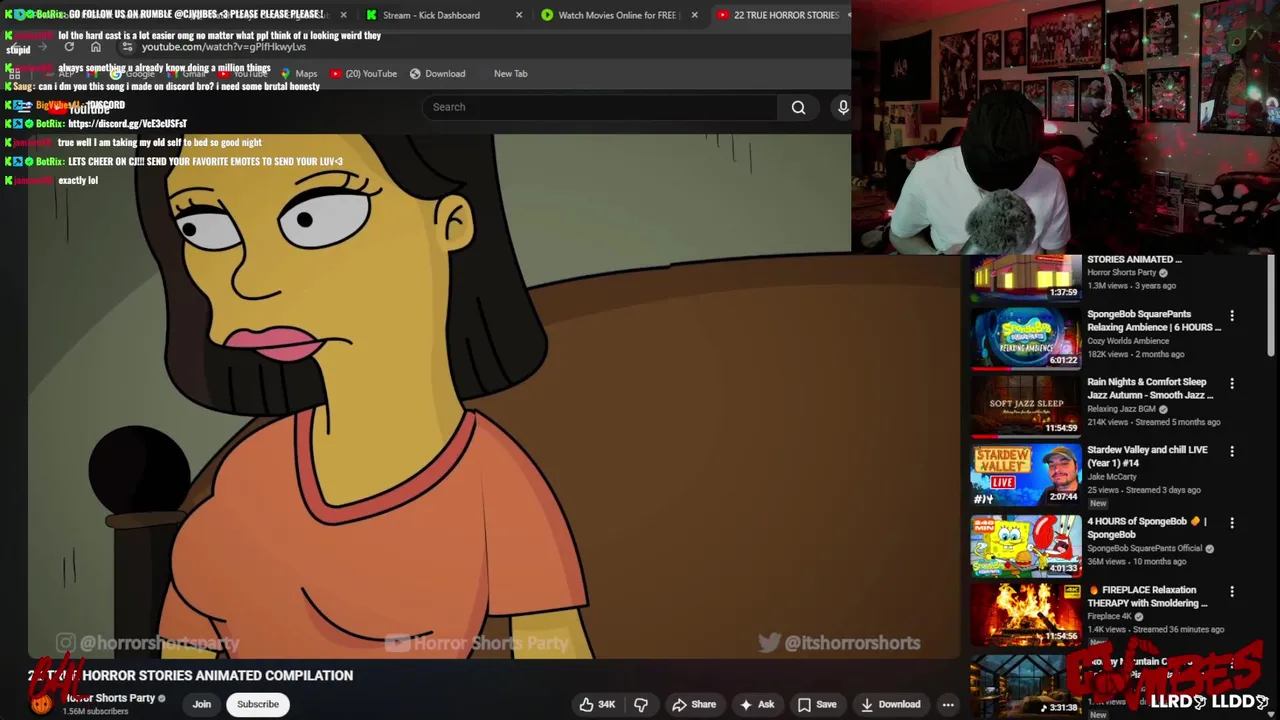Screen dimensions: 1280x720
Task: Open Fireplace 4K channel name
Action: (x=1110, y=617)
